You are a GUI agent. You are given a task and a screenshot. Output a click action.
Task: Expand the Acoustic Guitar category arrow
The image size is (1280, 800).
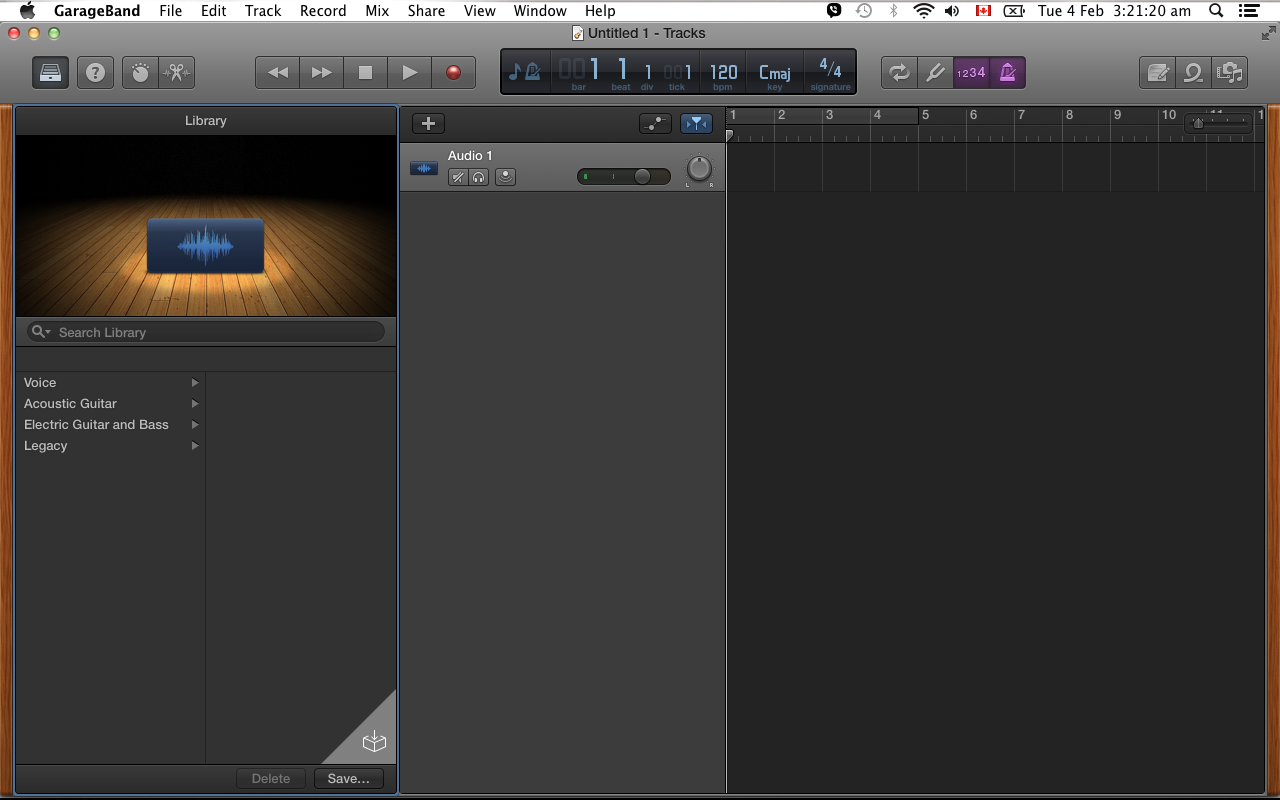click(x=195, y=404)
